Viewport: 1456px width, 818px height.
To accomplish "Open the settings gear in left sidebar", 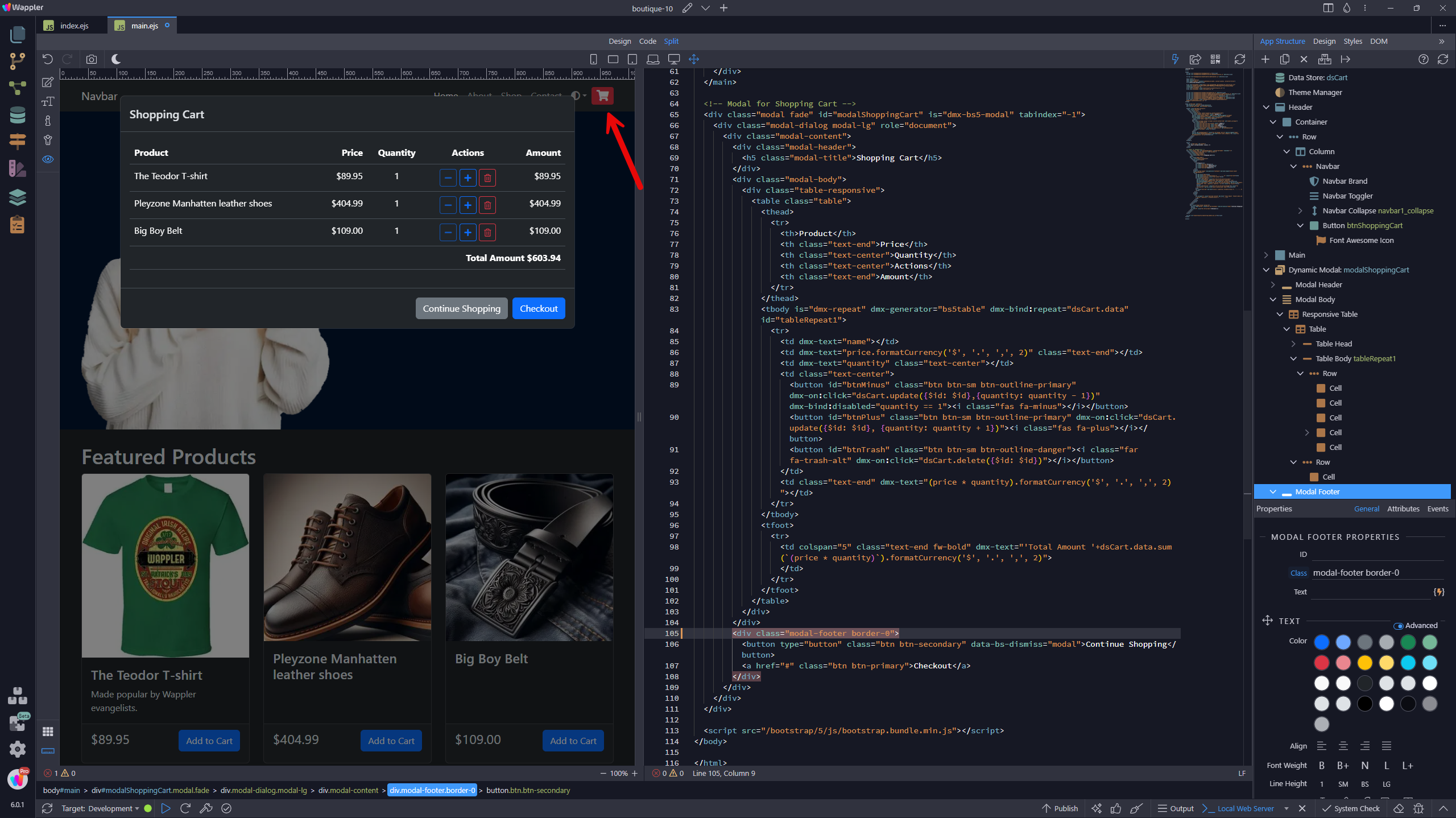I will click(17, 749).
